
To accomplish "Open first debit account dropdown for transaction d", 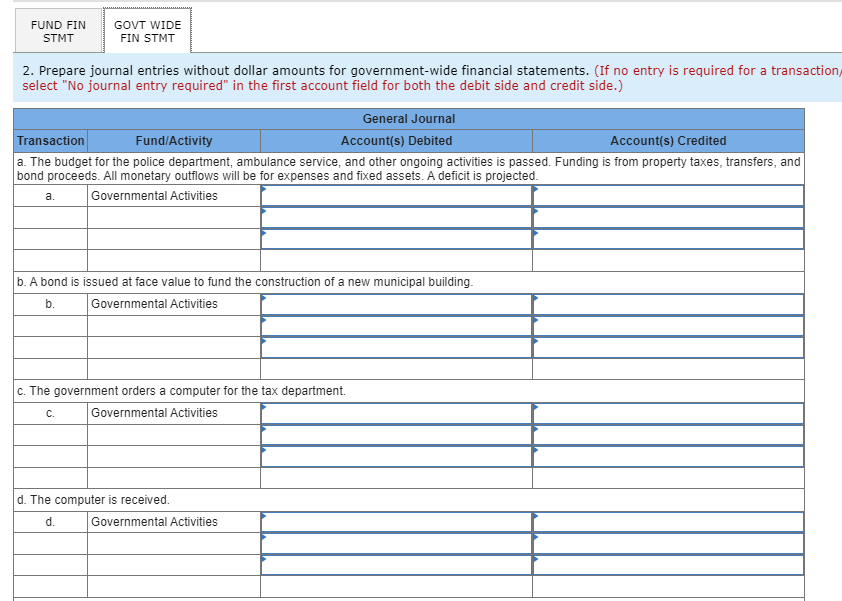I will pyautogui.click(x=396, y=522).
